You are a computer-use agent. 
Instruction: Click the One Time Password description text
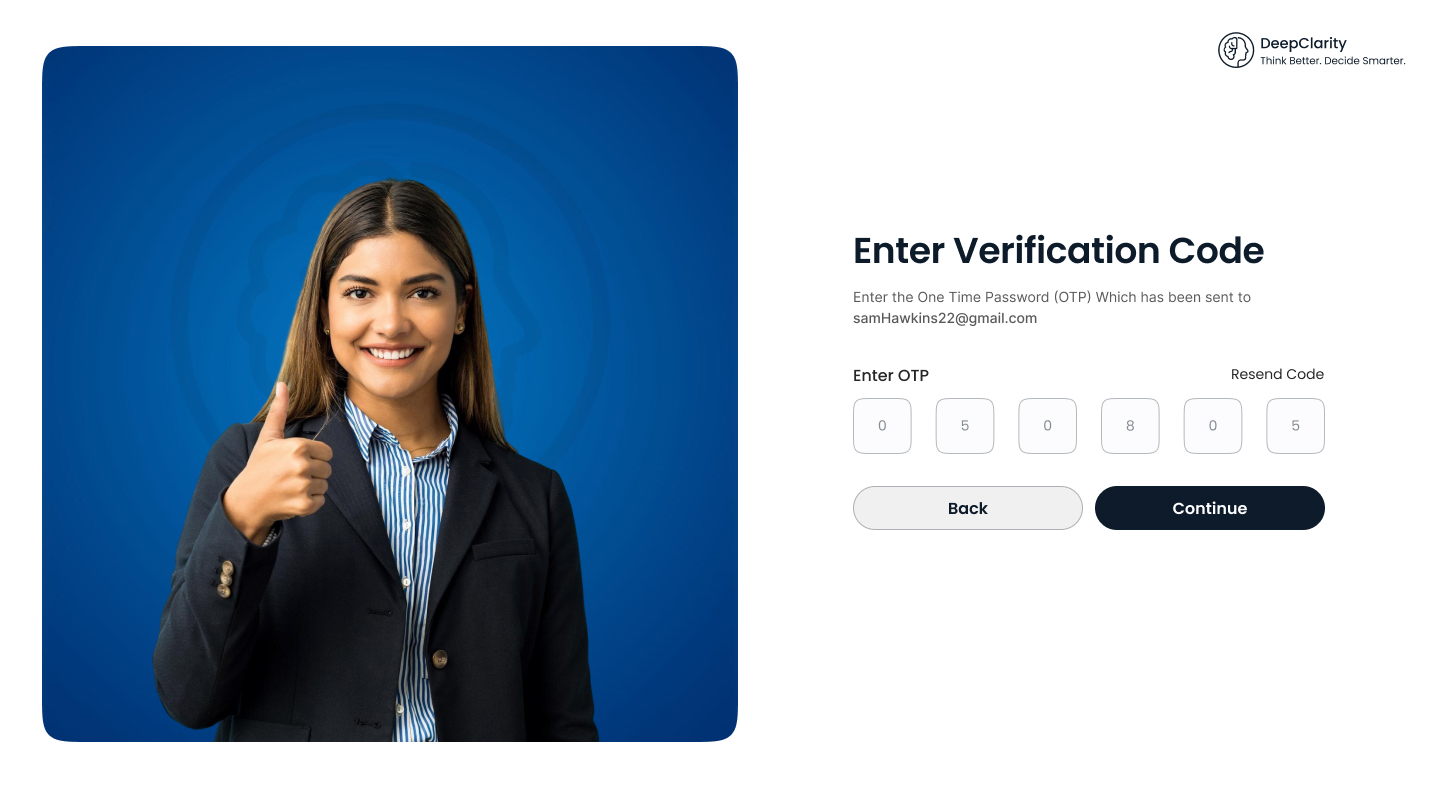[x=1052, y=297]
